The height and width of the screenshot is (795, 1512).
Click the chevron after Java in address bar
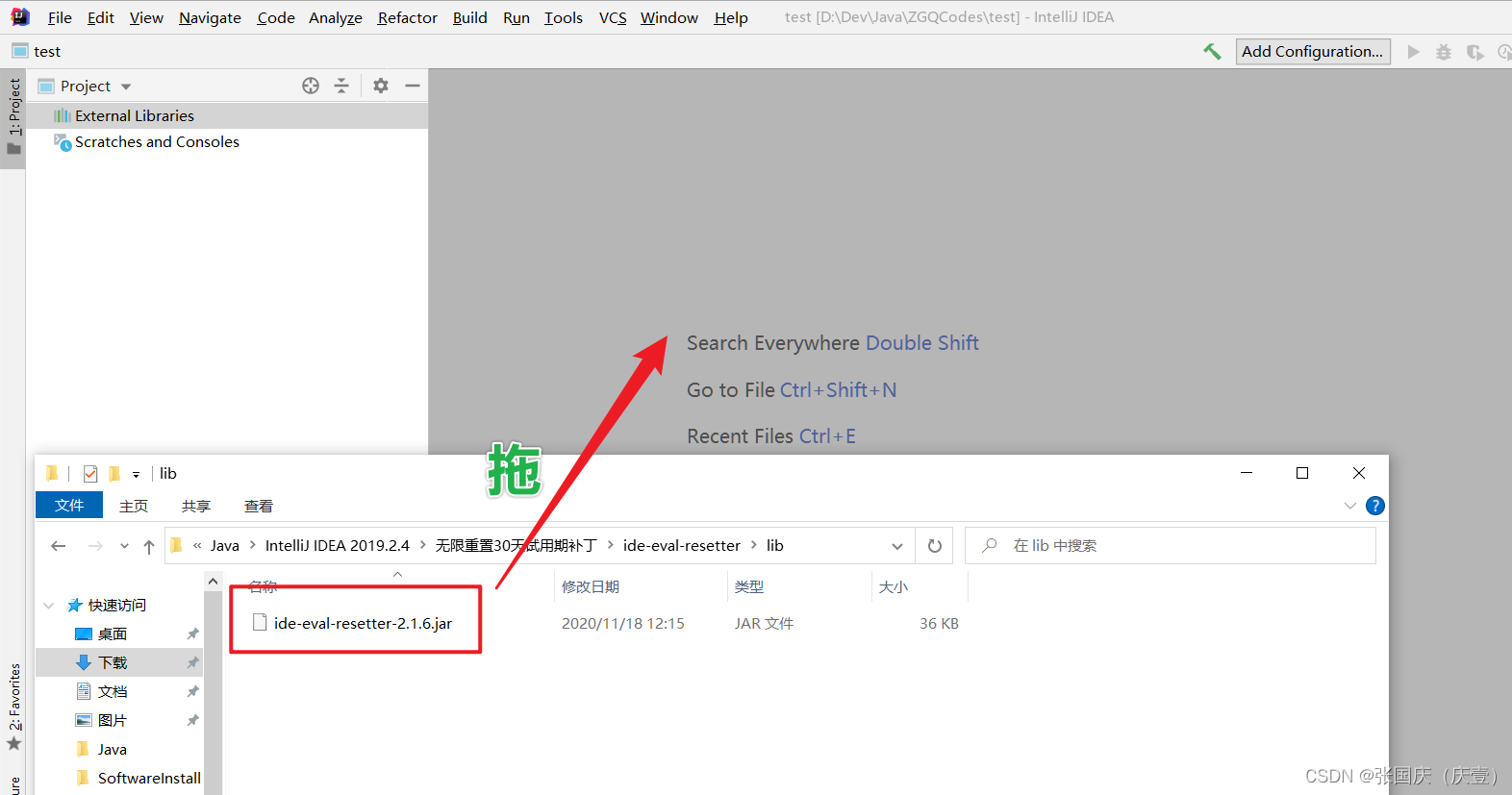pos(253,545)
